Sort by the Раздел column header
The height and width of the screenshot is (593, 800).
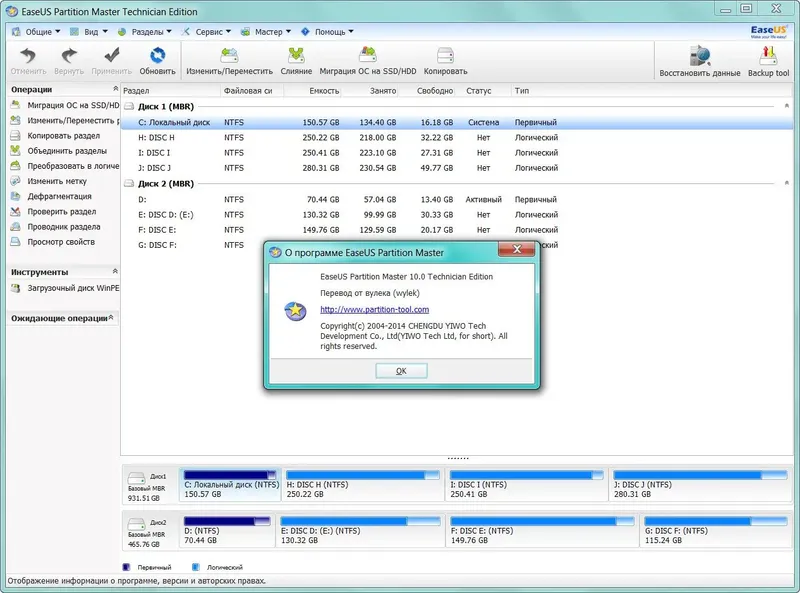pos(170,91)
